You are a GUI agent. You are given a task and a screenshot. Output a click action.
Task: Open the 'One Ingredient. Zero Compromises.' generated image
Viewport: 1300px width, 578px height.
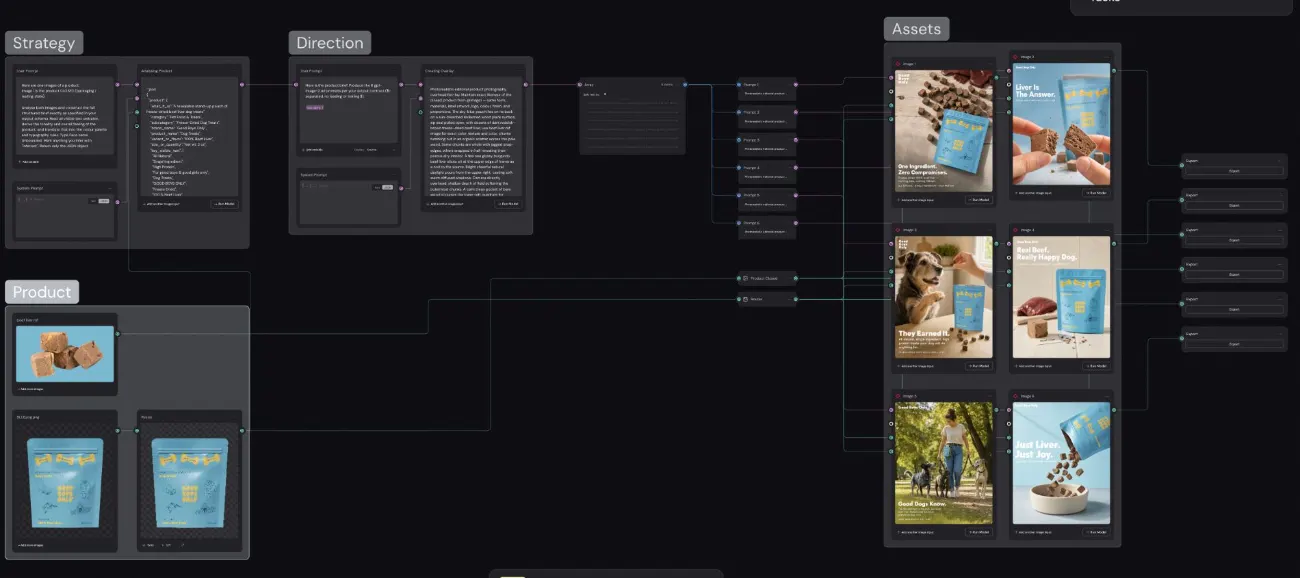[x=943, y=130]
